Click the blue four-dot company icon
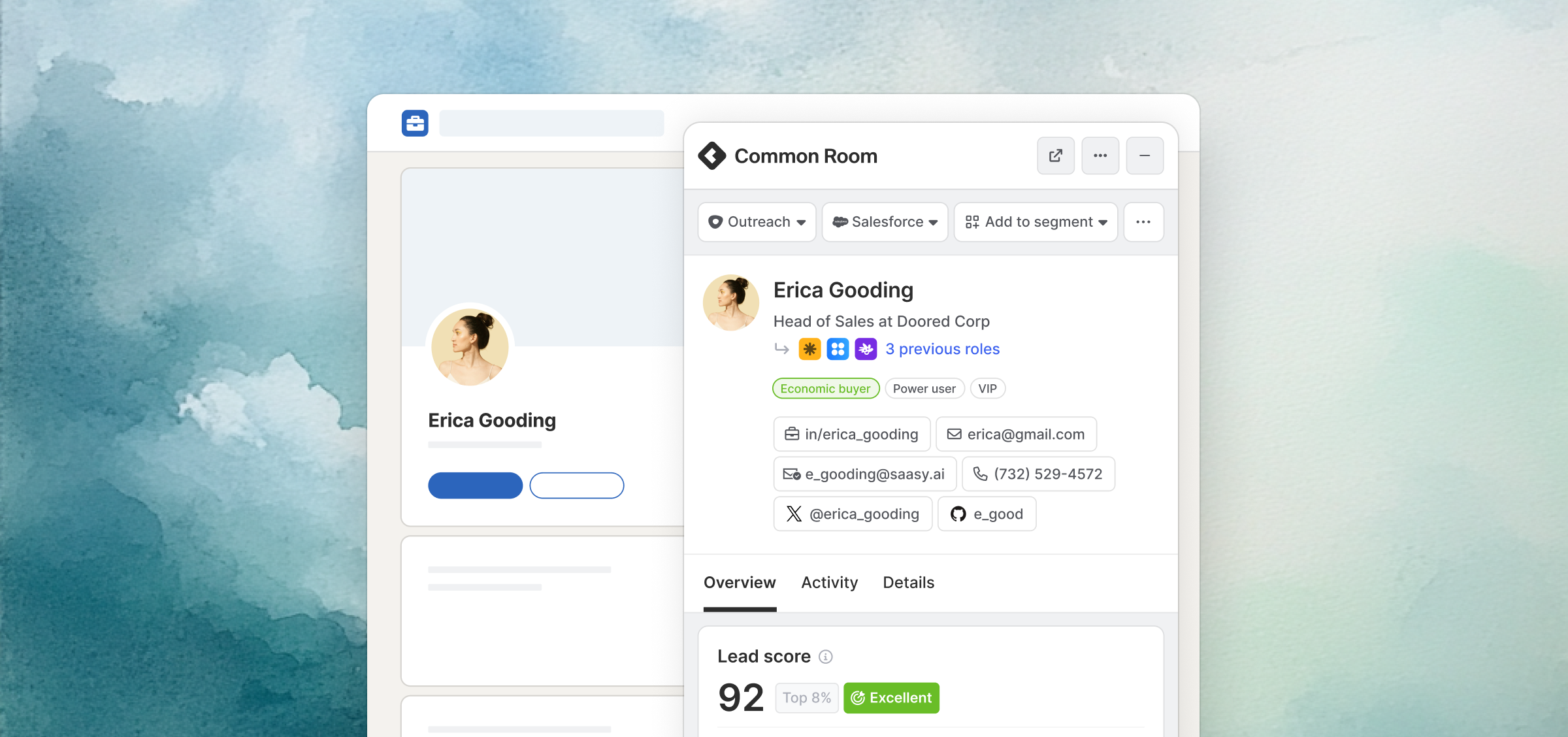 click(x=838, y=349)
